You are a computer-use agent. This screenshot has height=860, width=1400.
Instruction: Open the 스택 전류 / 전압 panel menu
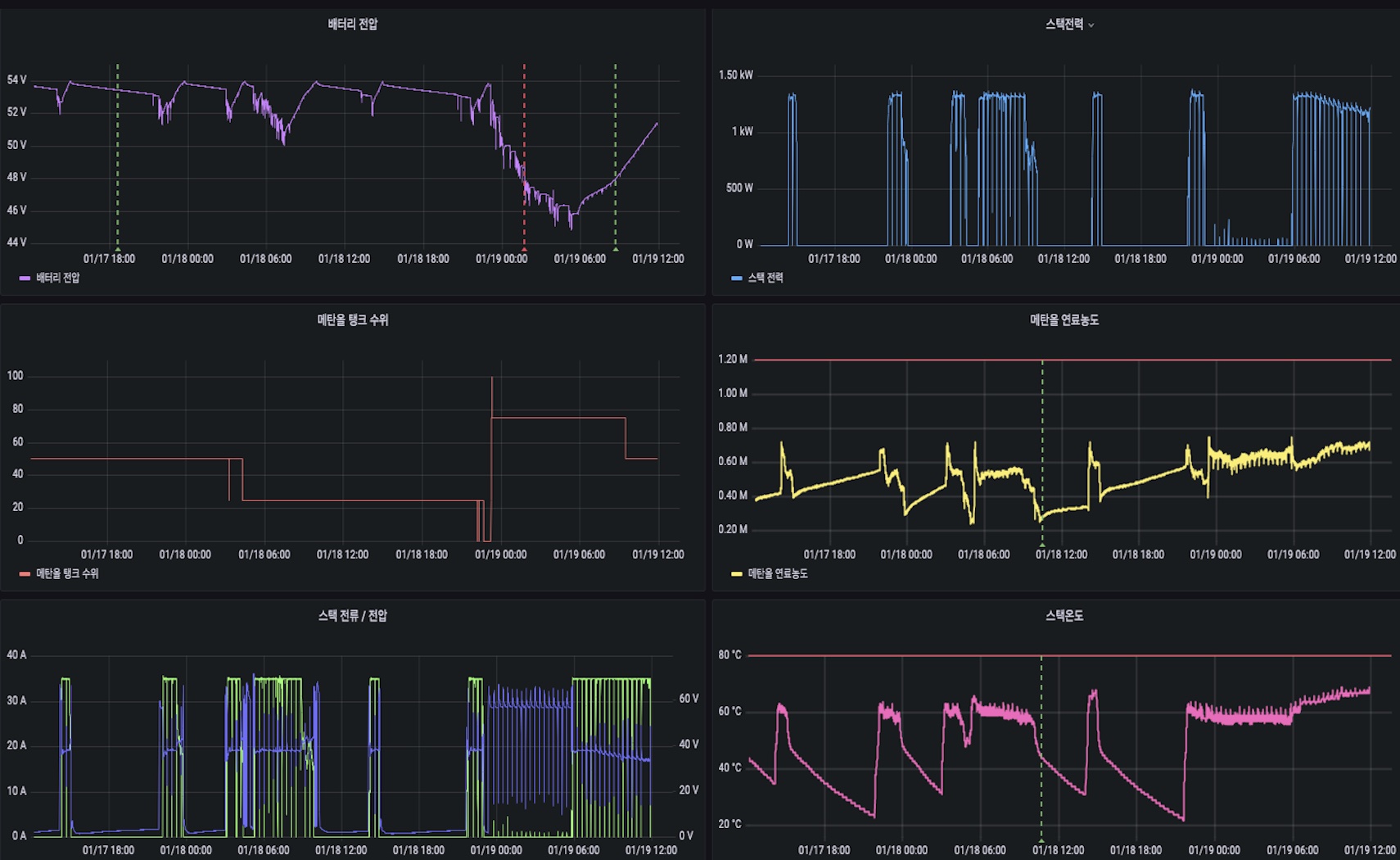click(x=353, y=616)
